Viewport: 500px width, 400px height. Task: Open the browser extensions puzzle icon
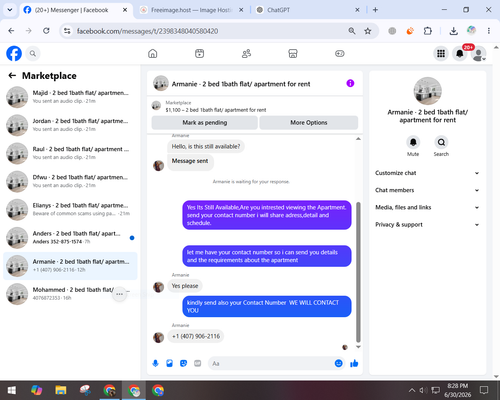(x=428, y=31)
